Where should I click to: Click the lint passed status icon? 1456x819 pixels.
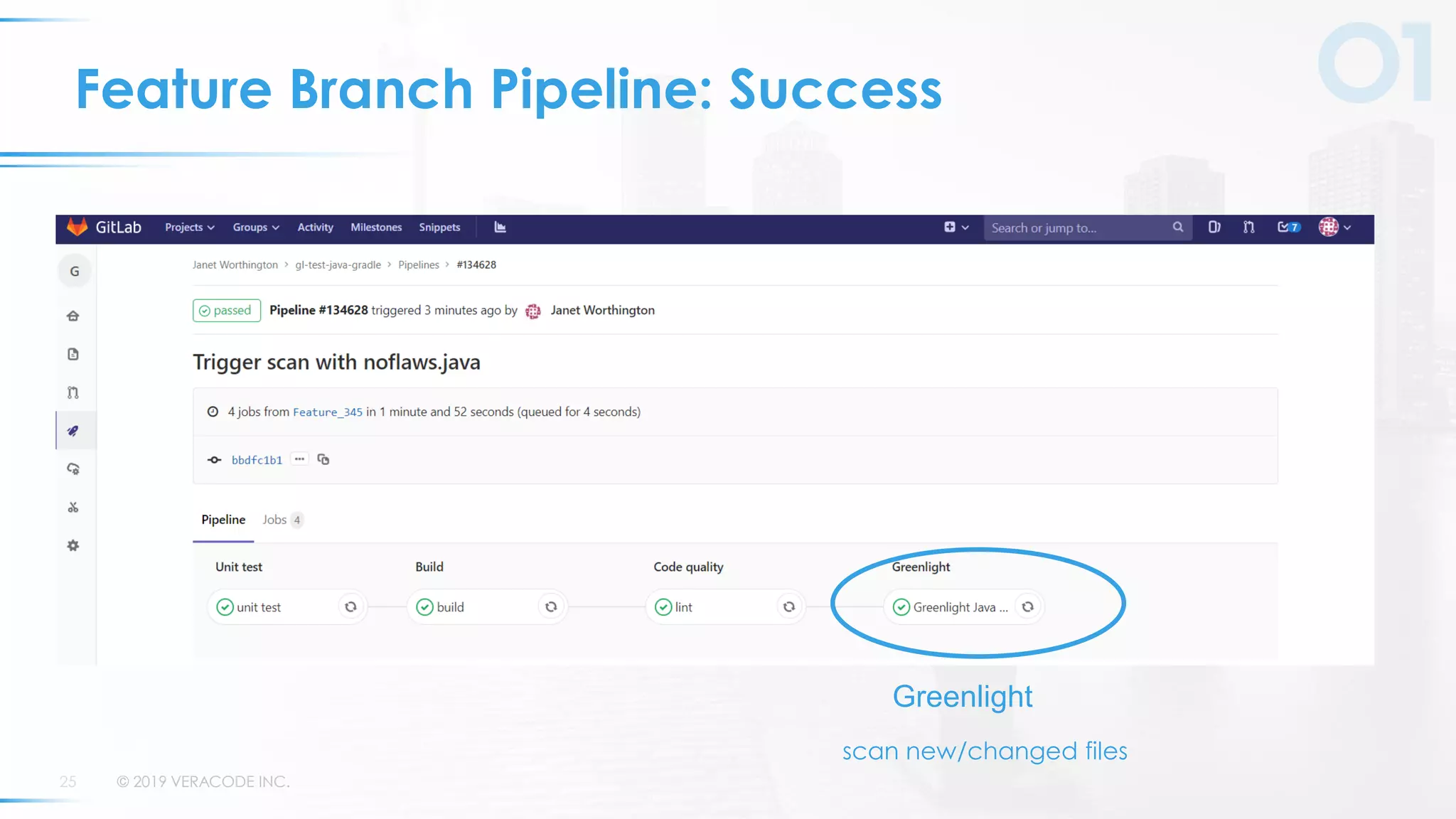coord(663,607)
